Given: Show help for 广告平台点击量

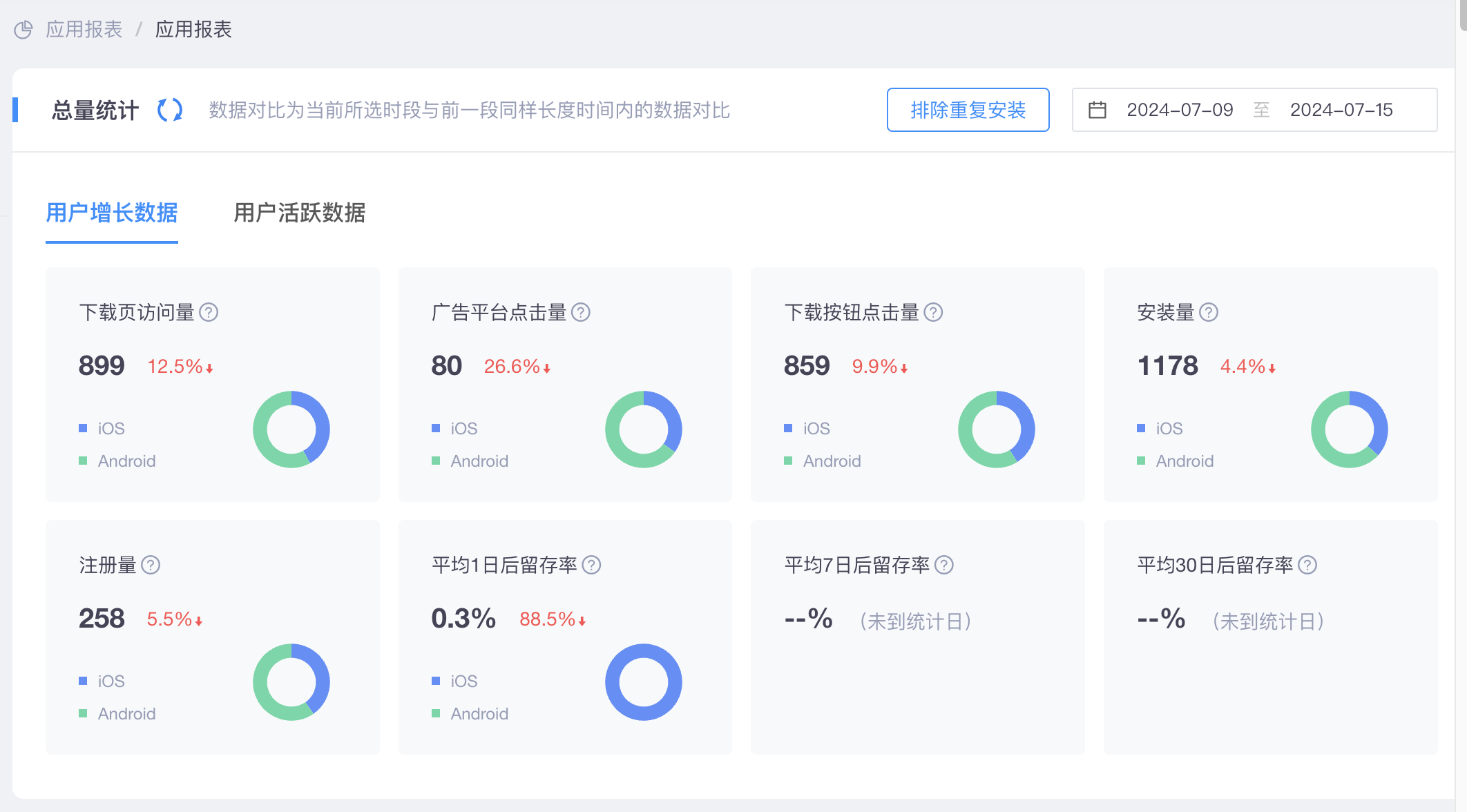Looking at the screenshot, I should (x=581, y=313).
